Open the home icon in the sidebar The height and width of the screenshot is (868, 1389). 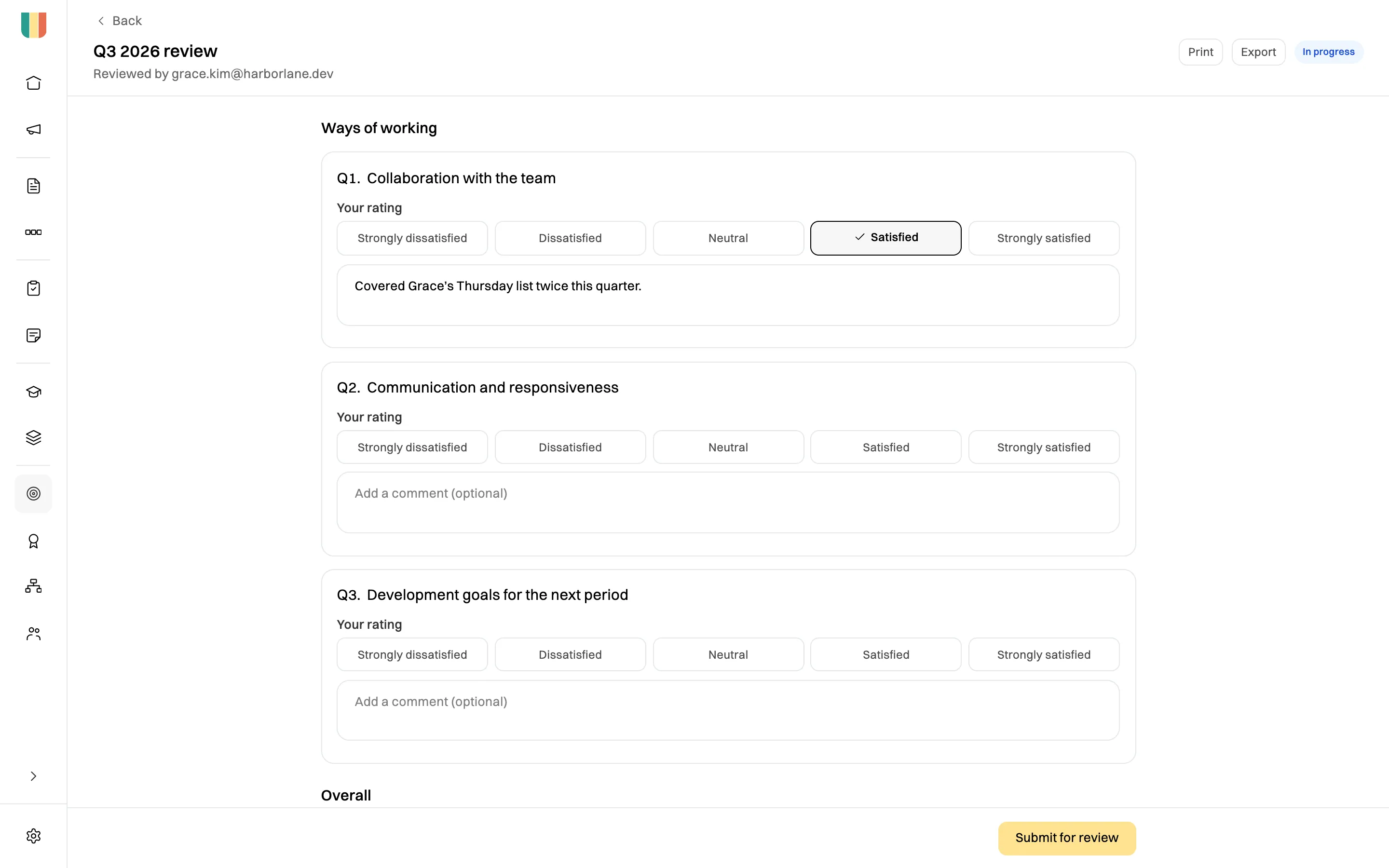33,82
